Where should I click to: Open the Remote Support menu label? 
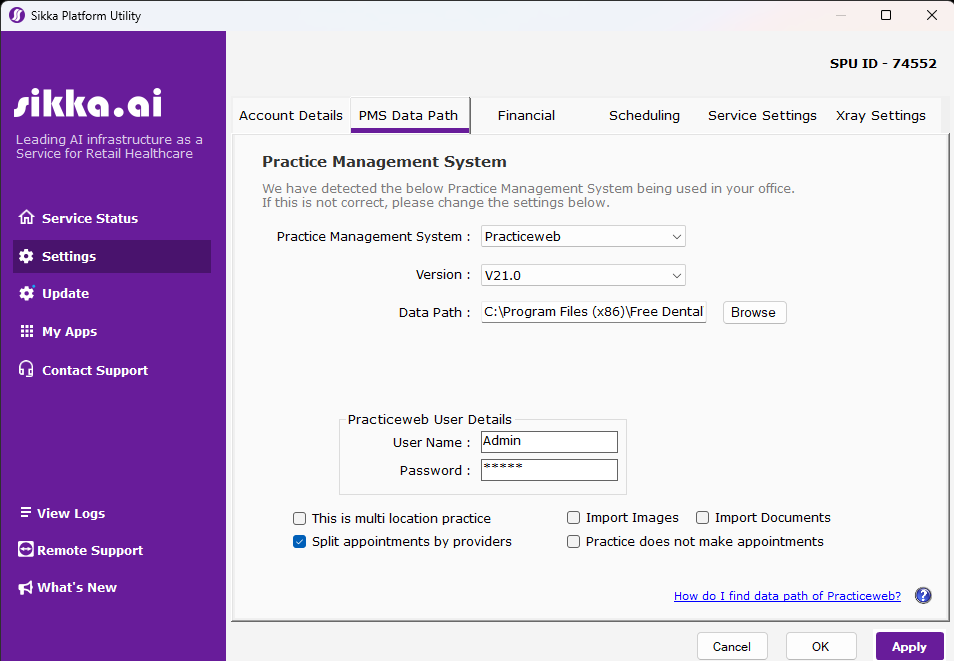(x=90, y=550)
